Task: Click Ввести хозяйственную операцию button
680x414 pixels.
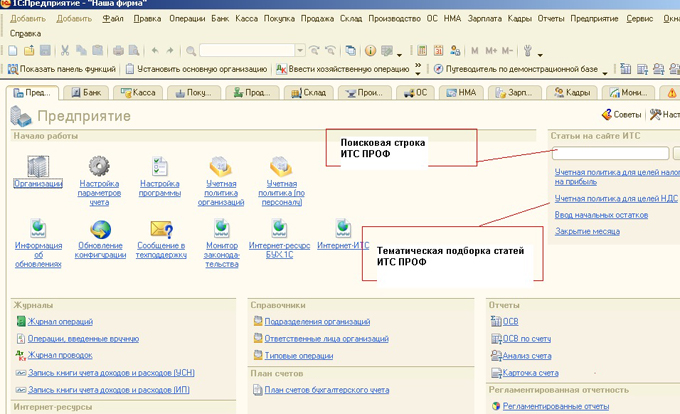Action: click(x=343, y=69)
